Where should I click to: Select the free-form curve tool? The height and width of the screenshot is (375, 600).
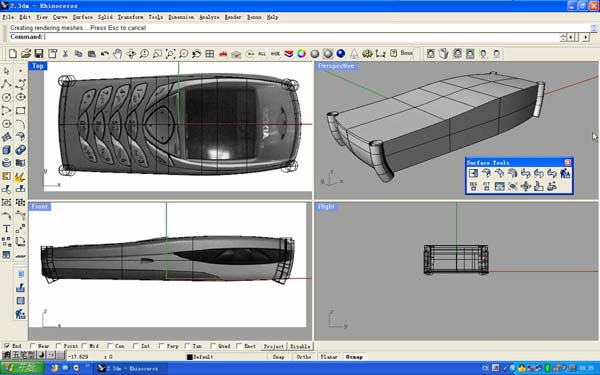[x=20, y=84]
